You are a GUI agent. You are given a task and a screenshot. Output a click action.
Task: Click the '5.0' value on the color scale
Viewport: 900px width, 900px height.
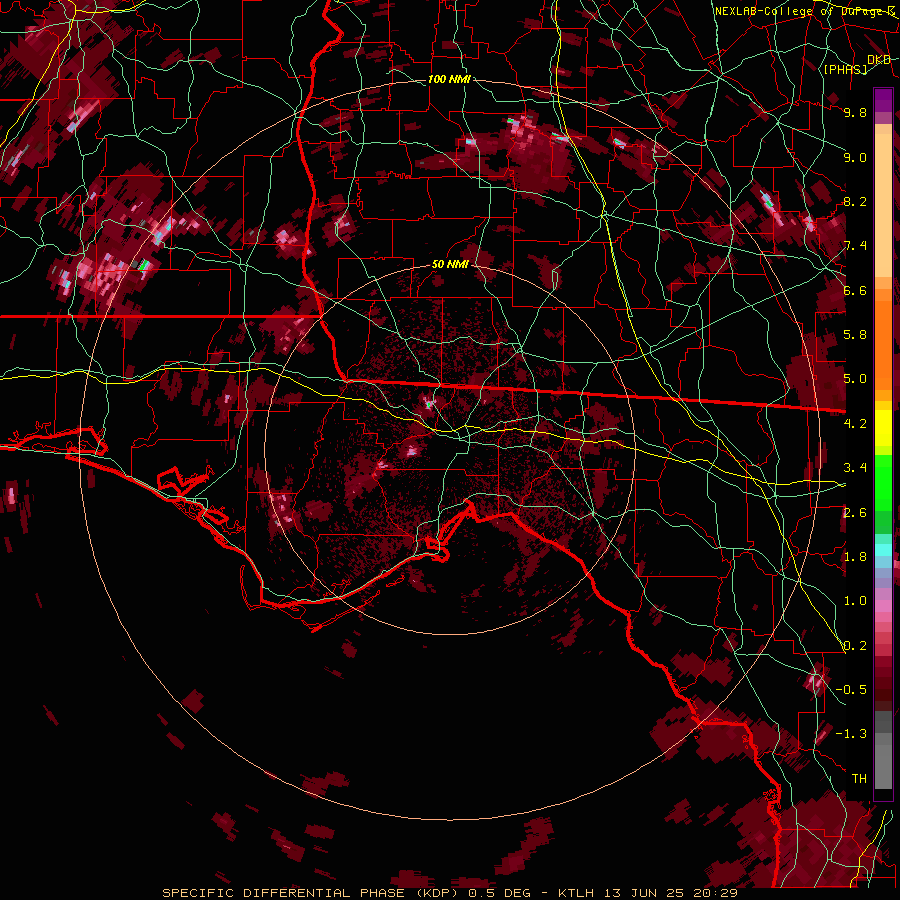855,379
